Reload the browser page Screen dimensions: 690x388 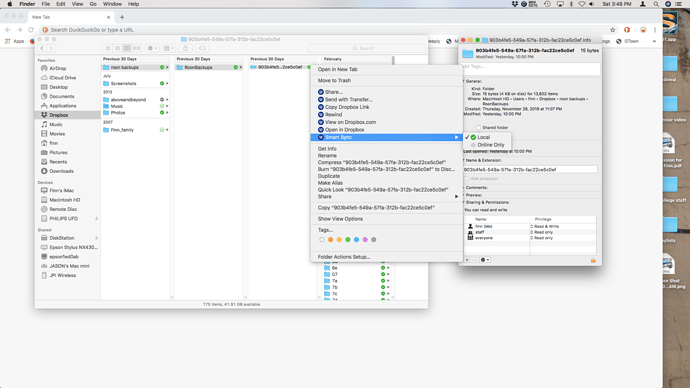31,30
